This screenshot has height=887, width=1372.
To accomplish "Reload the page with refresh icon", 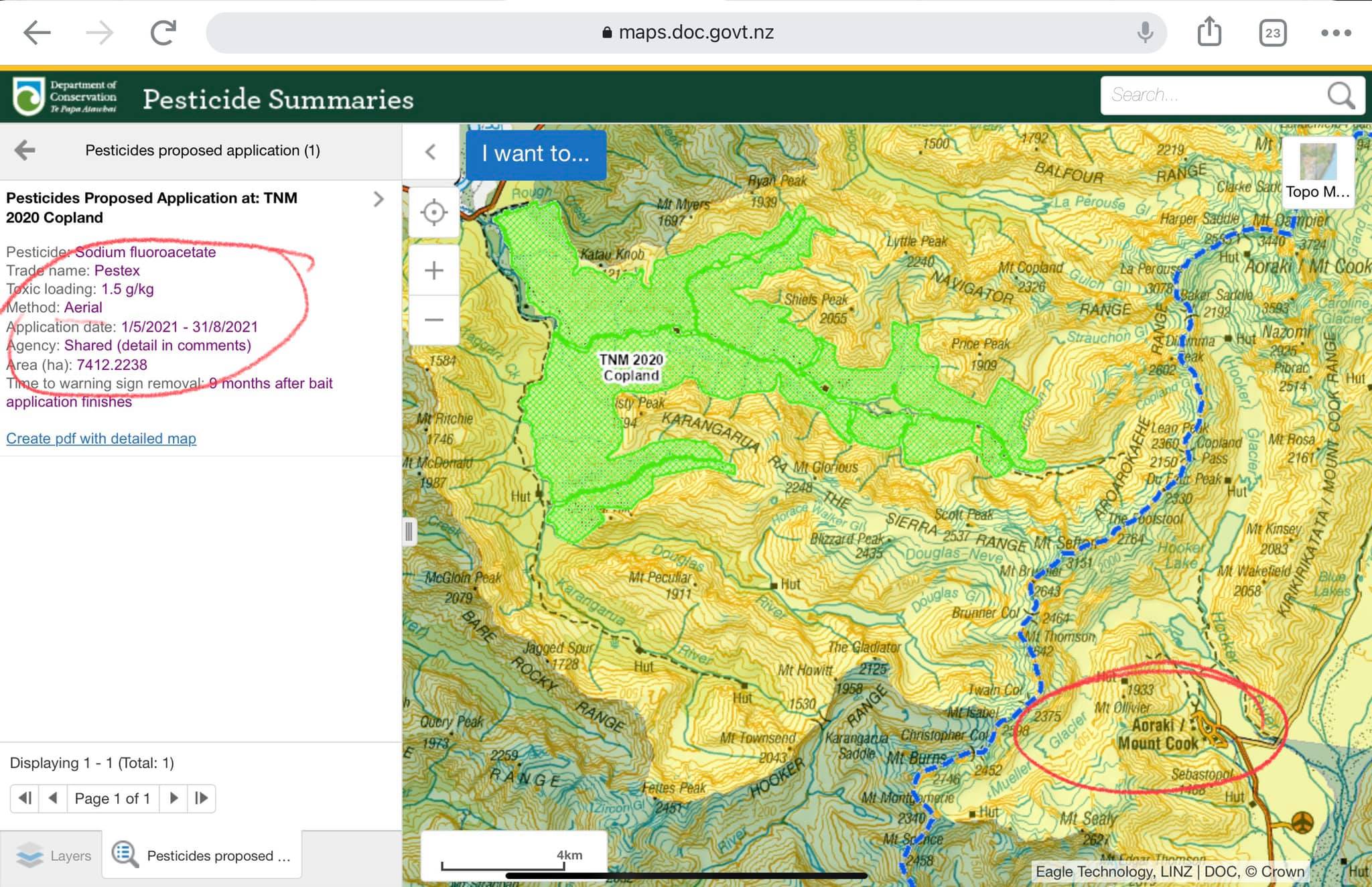I will pyautogui.click(x=163, y=32).
